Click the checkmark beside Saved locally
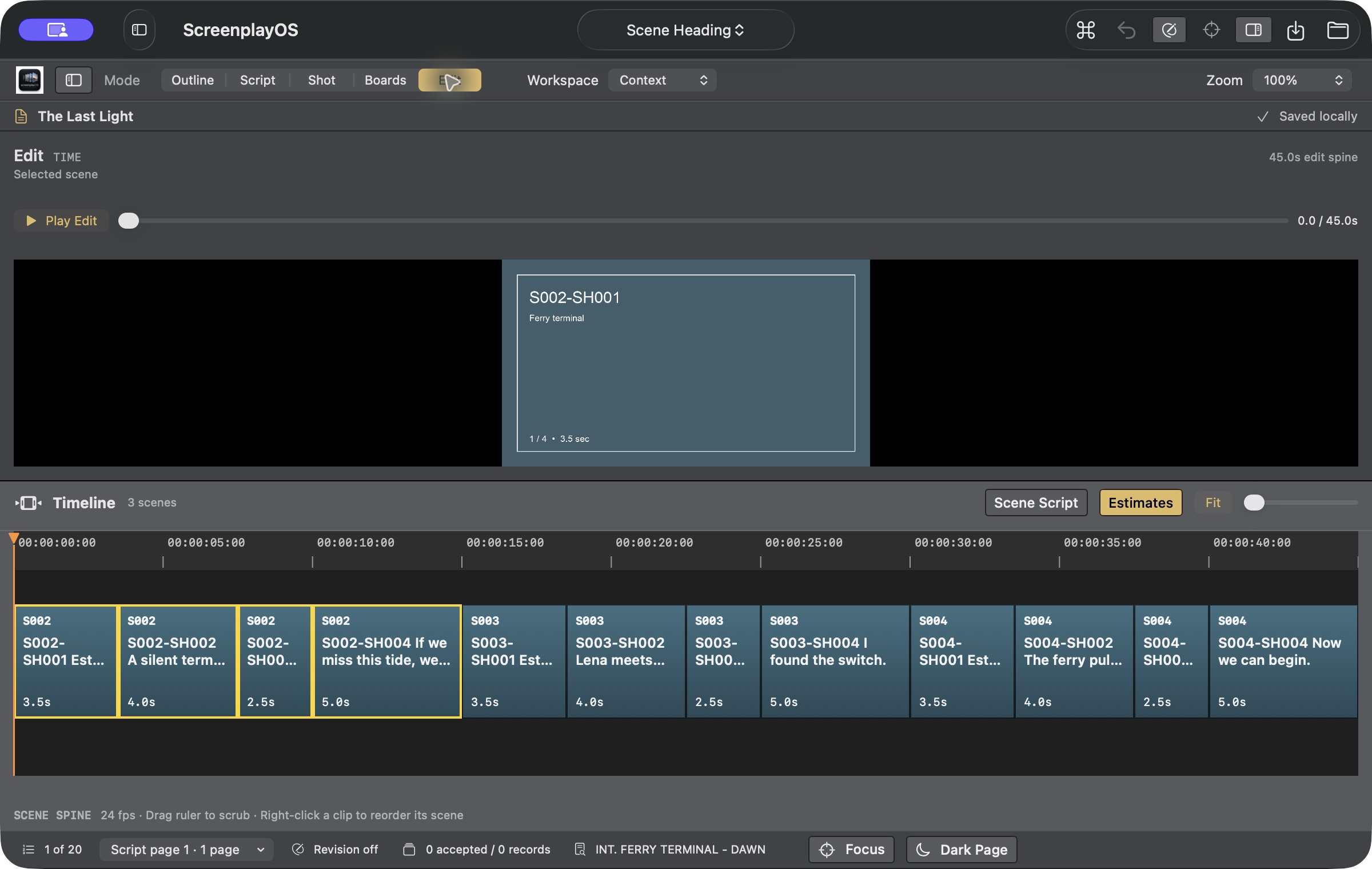The height and width of the screenshot is (869, 1372). pos(1263,117)
